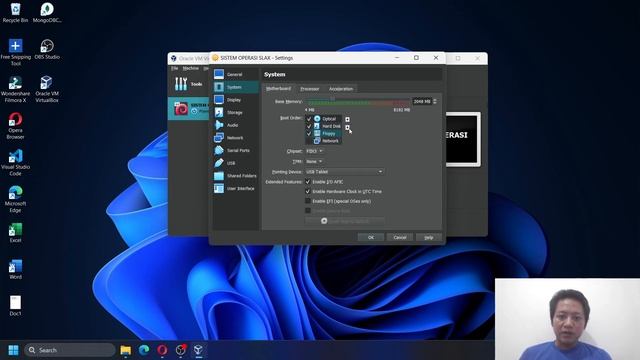
Task: Open OBS Studio desktop shortcut
Action: pos(47,49)
